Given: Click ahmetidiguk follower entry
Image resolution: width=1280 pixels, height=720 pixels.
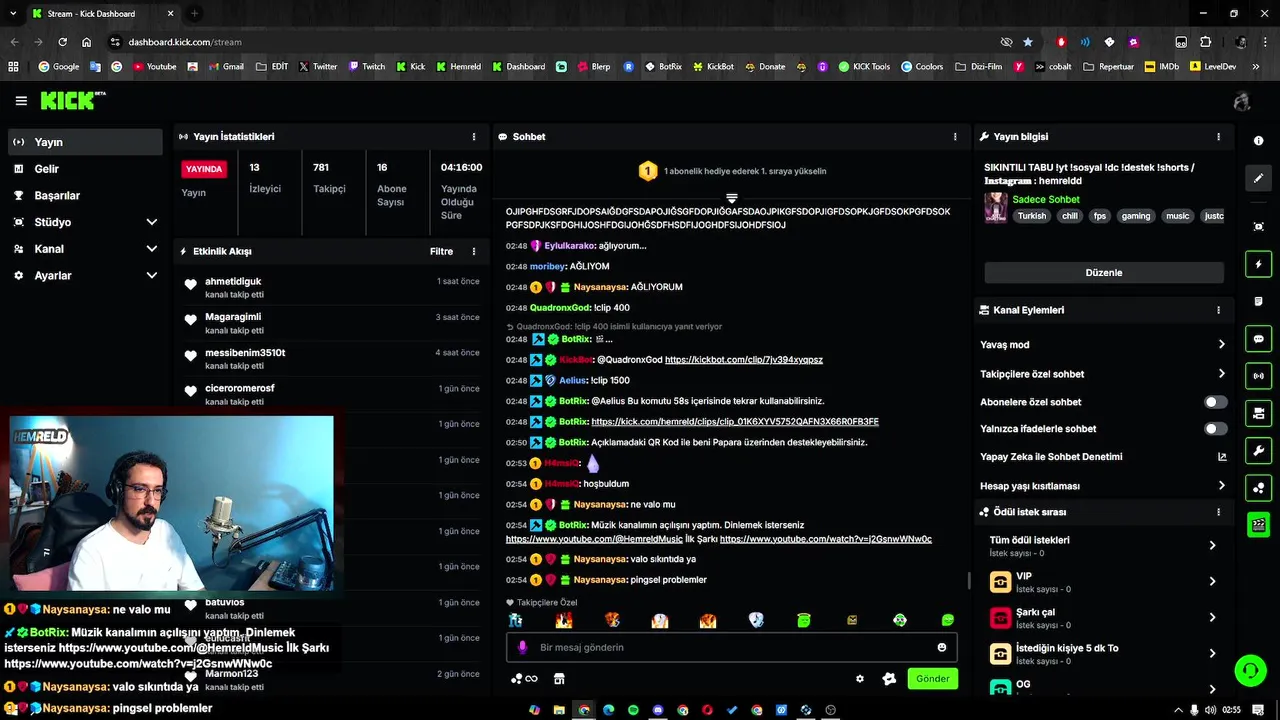Looking at the screenshot, I should [x=330, y=288].
